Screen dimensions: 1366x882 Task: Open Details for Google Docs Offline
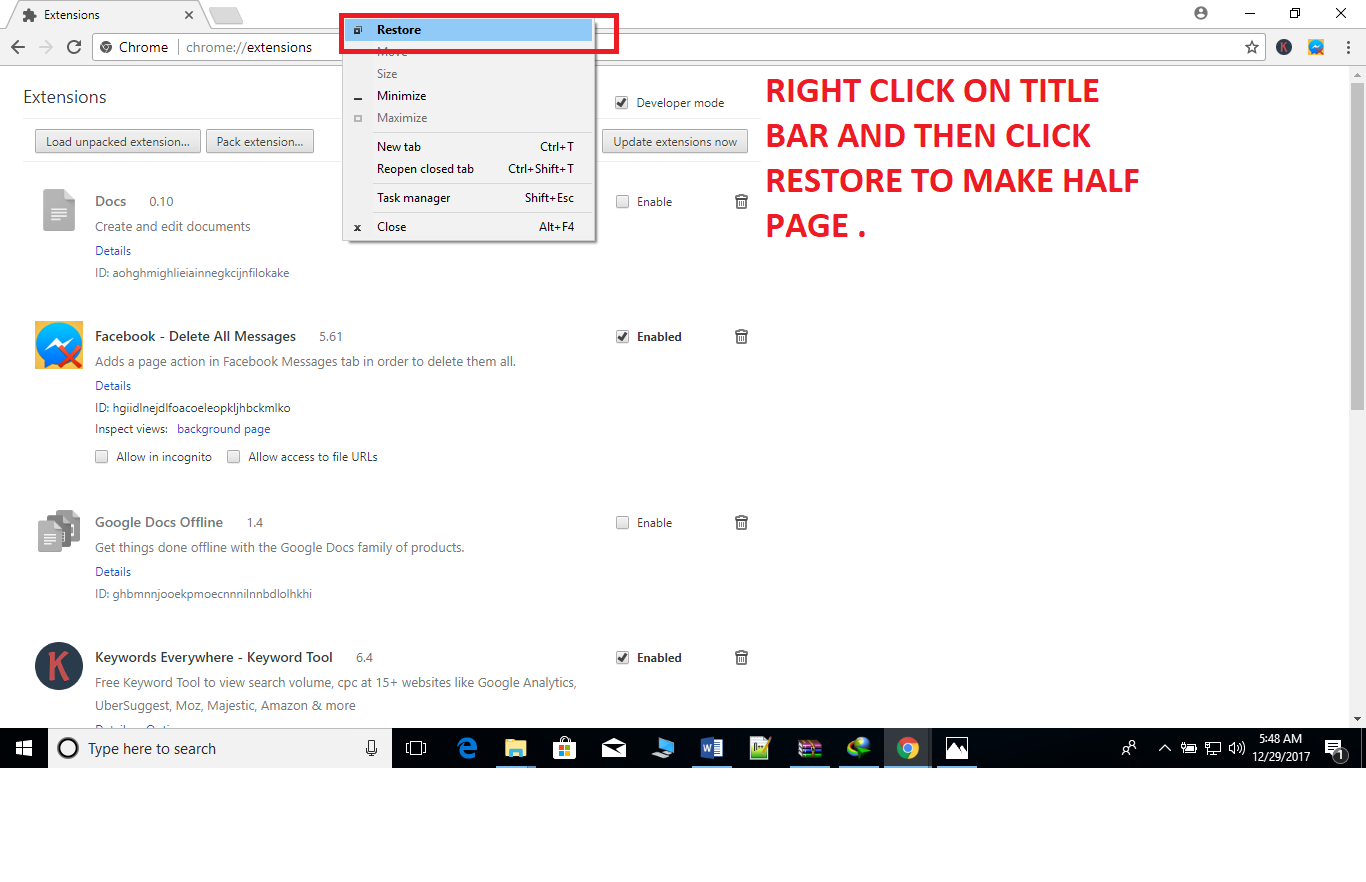112,571
